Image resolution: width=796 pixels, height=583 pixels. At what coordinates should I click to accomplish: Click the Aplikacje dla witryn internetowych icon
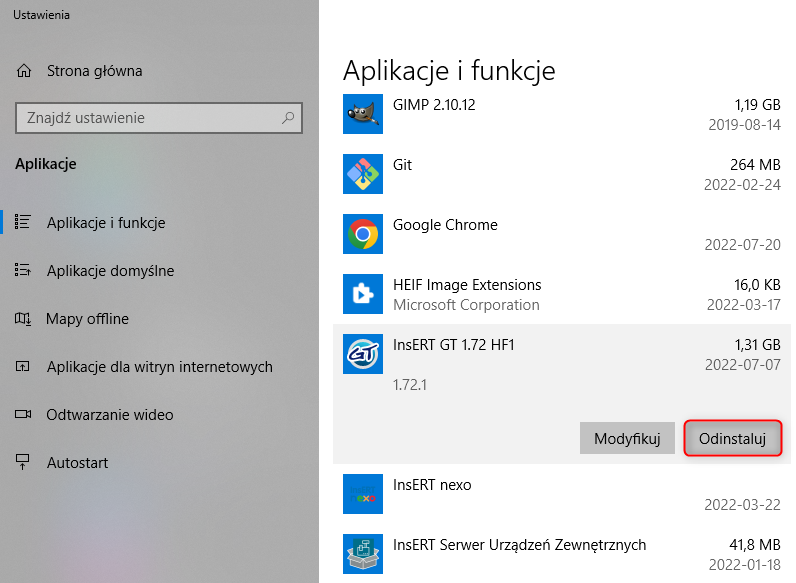pos(23,366)
